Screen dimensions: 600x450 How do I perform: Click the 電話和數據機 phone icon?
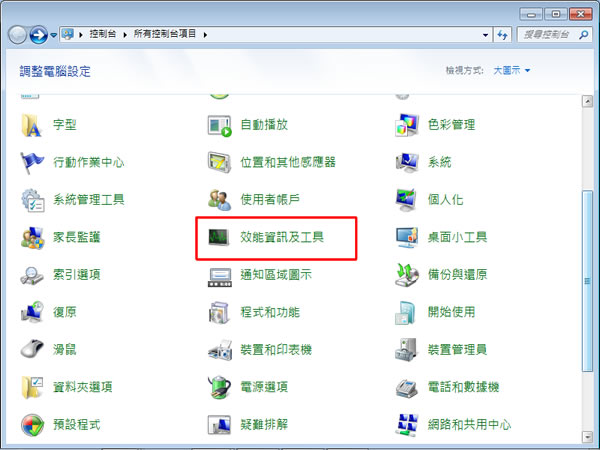406,388
